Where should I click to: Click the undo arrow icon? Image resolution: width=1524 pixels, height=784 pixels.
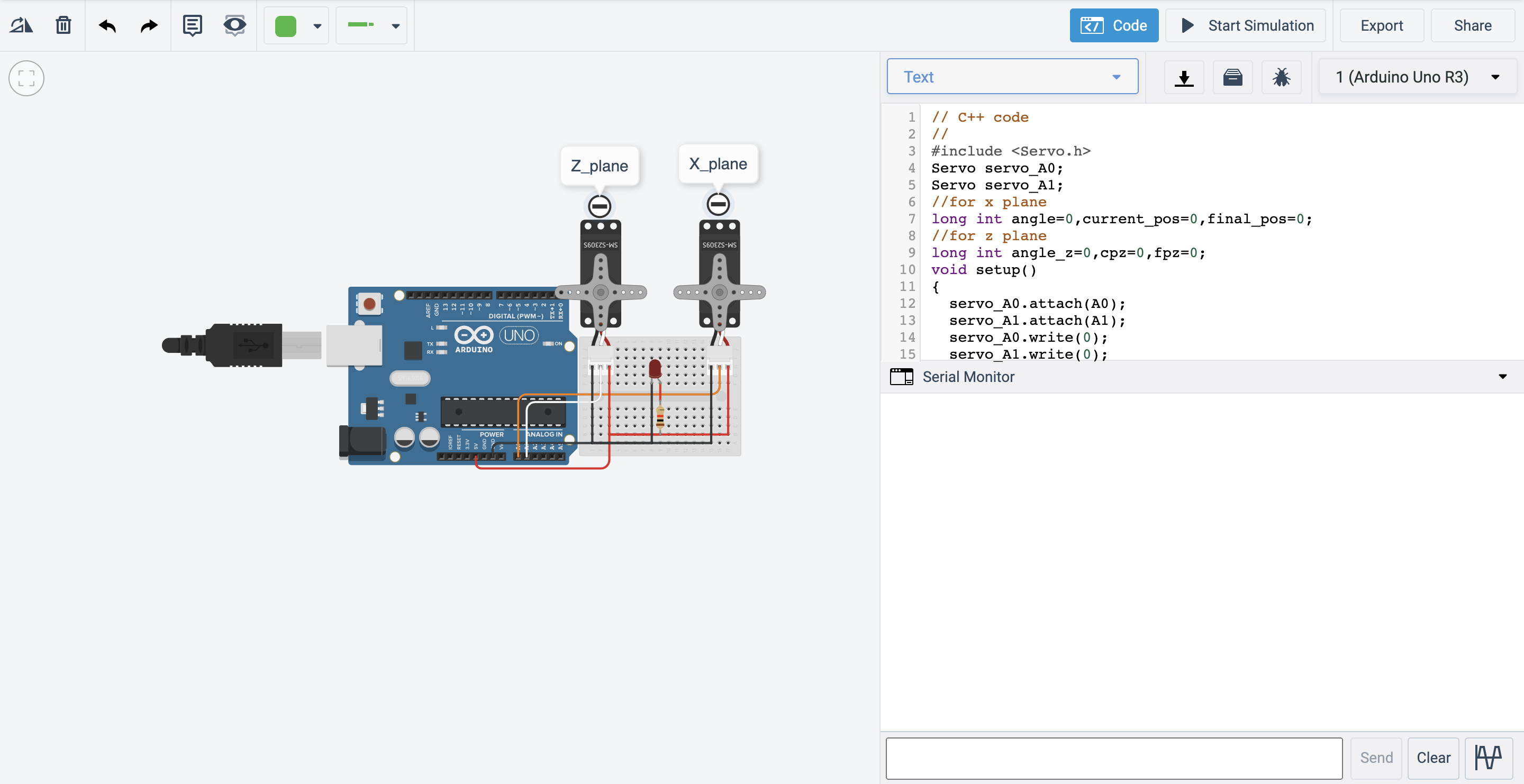coord(107,25)
